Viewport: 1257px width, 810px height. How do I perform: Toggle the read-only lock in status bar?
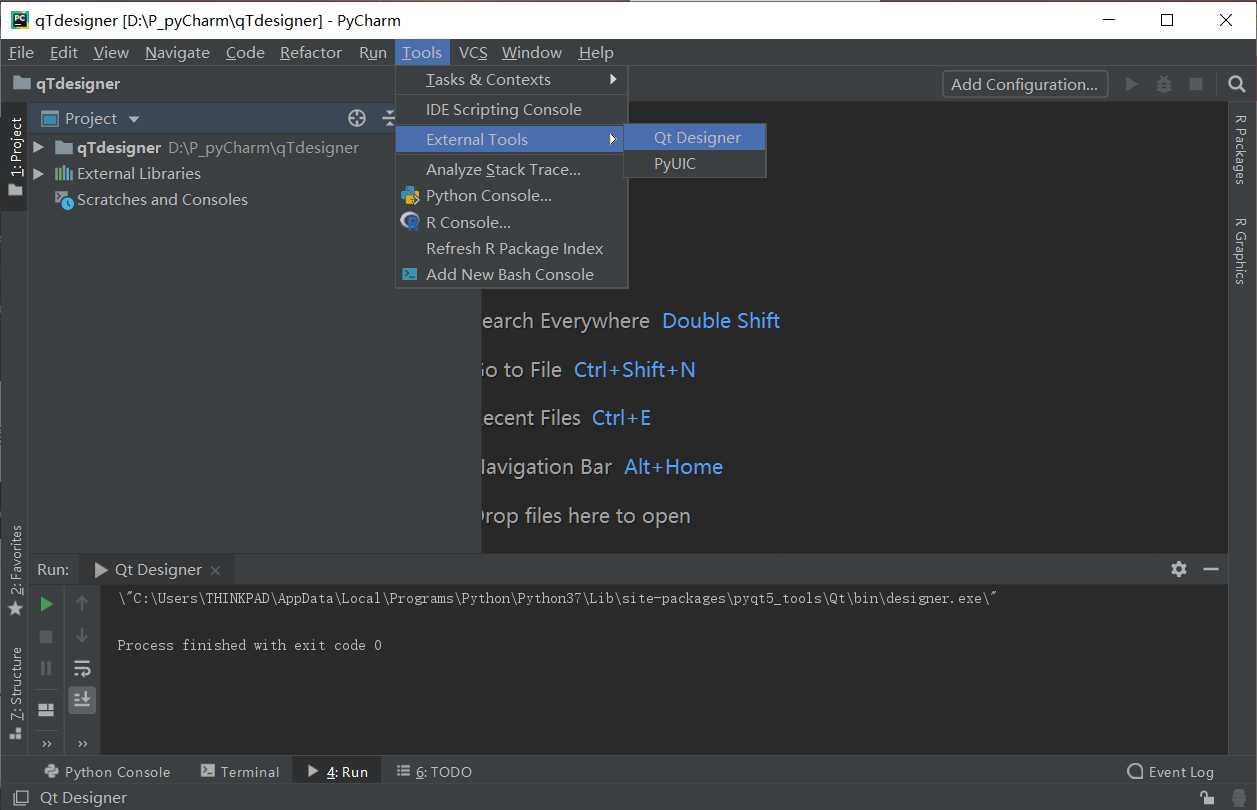(x=1208, y=797)
